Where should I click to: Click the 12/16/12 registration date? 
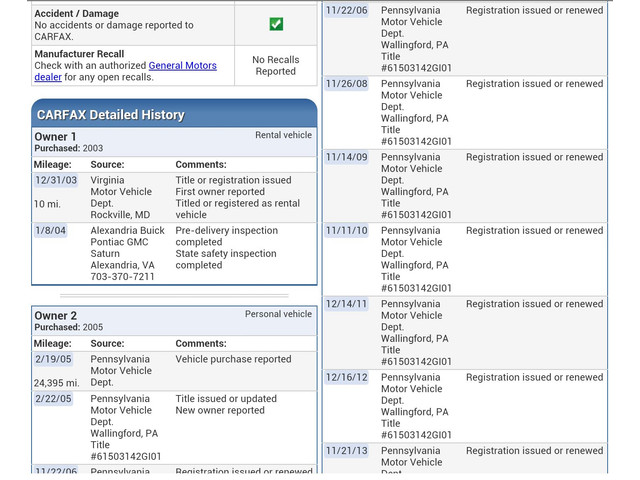coord(346,378)
